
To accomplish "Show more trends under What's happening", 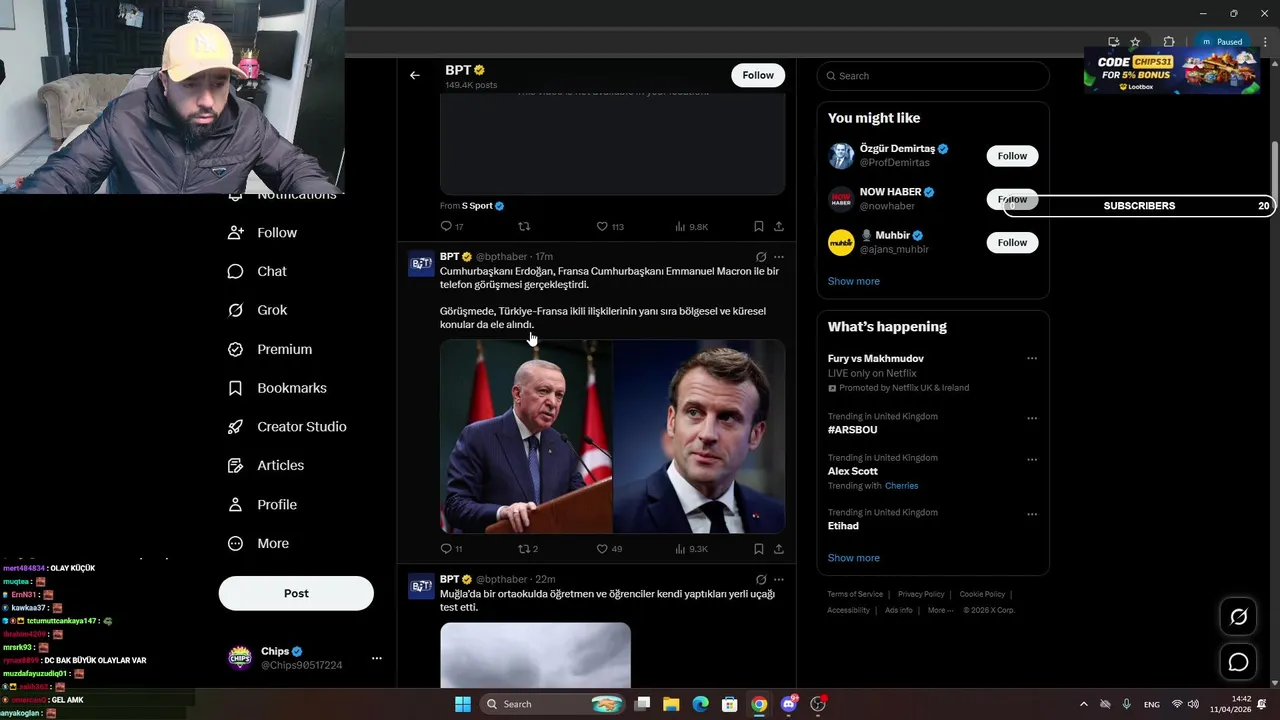I will 854,558.
